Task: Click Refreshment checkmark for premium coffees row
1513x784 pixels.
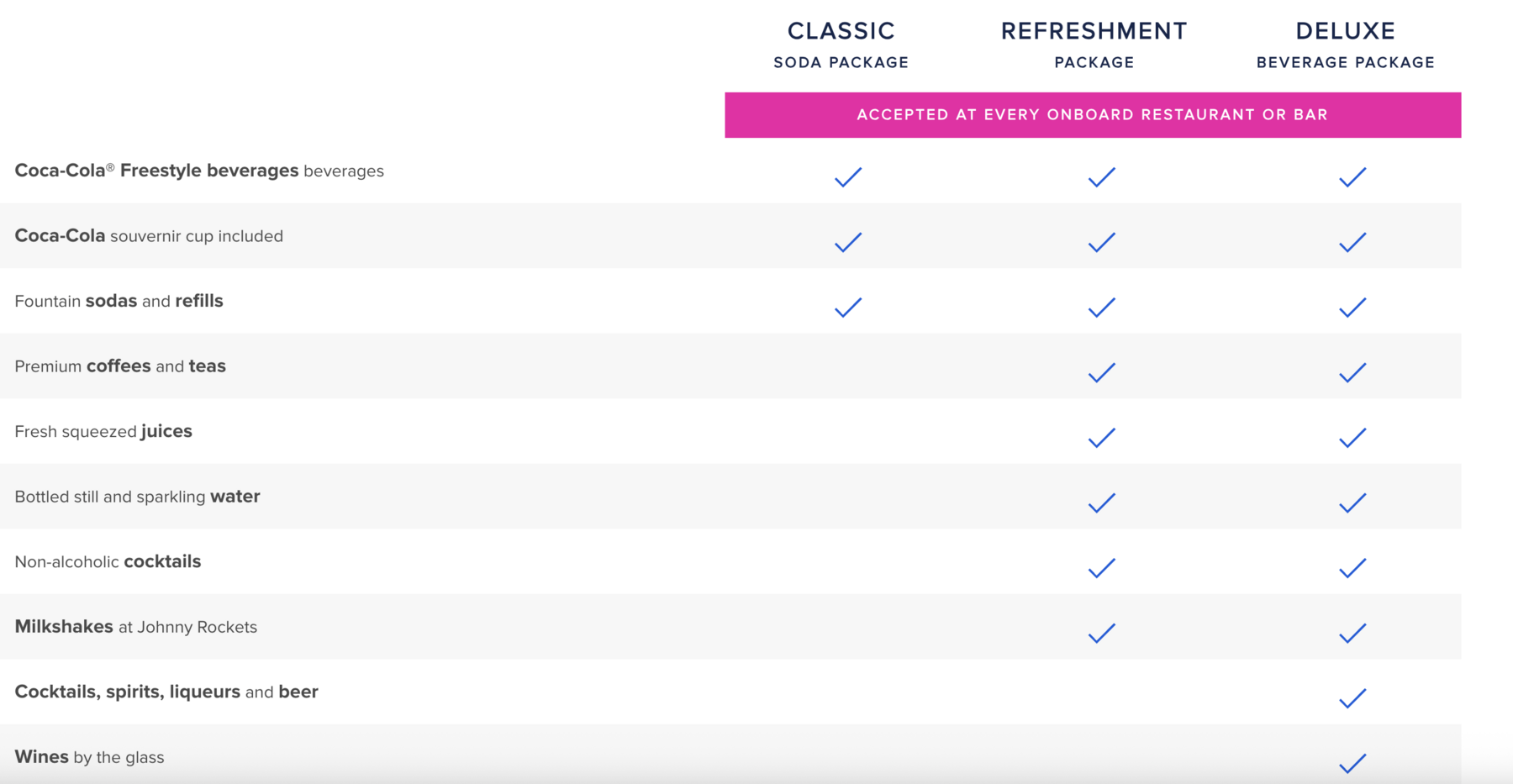Action: click(1101, 373)
